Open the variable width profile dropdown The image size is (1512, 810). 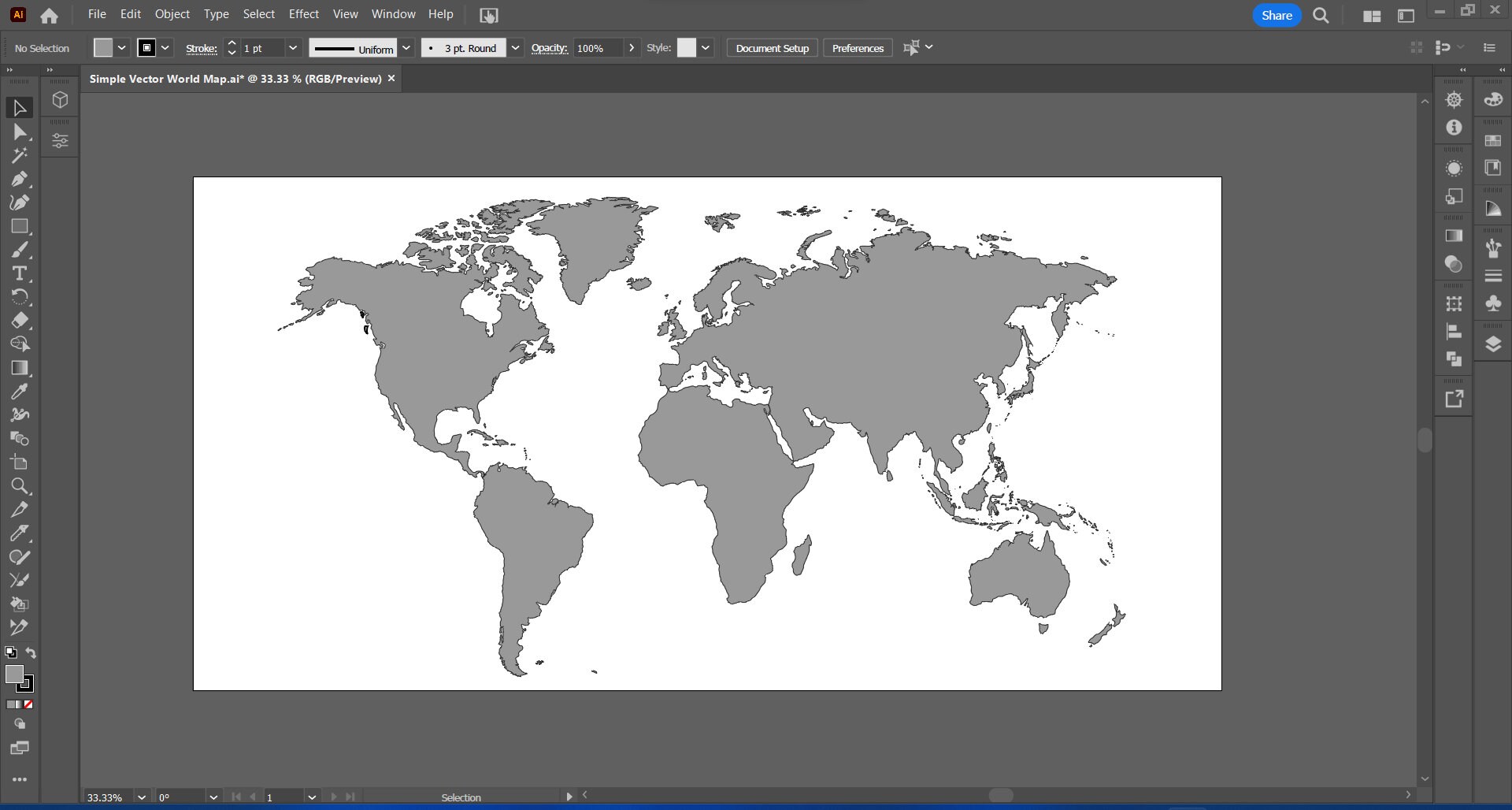point(406,48)
